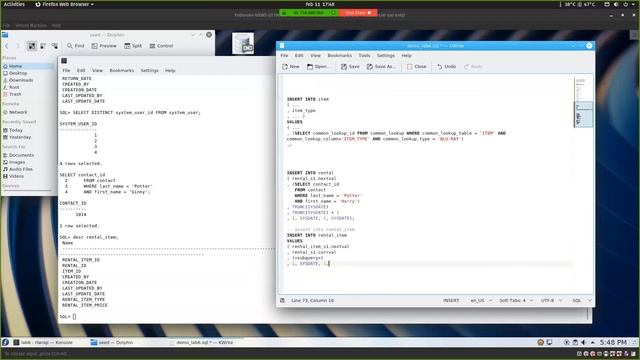Go back using Dolphin's back arrow
This screenshot has height=360, width=640.
tap(7, 46)
